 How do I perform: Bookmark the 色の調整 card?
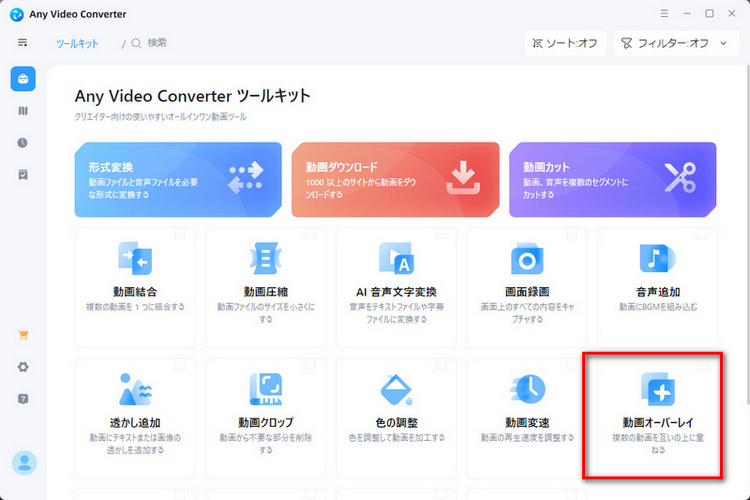click(441, 365)
